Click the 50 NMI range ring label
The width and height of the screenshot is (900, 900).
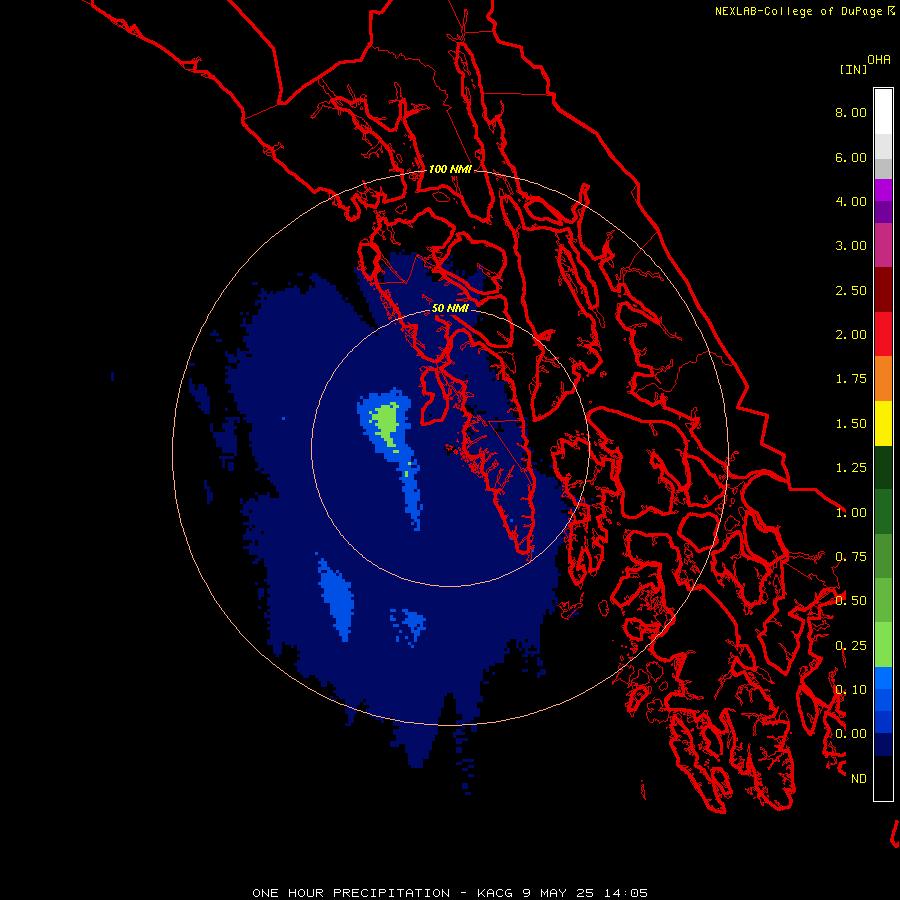[x=450, y=308]
